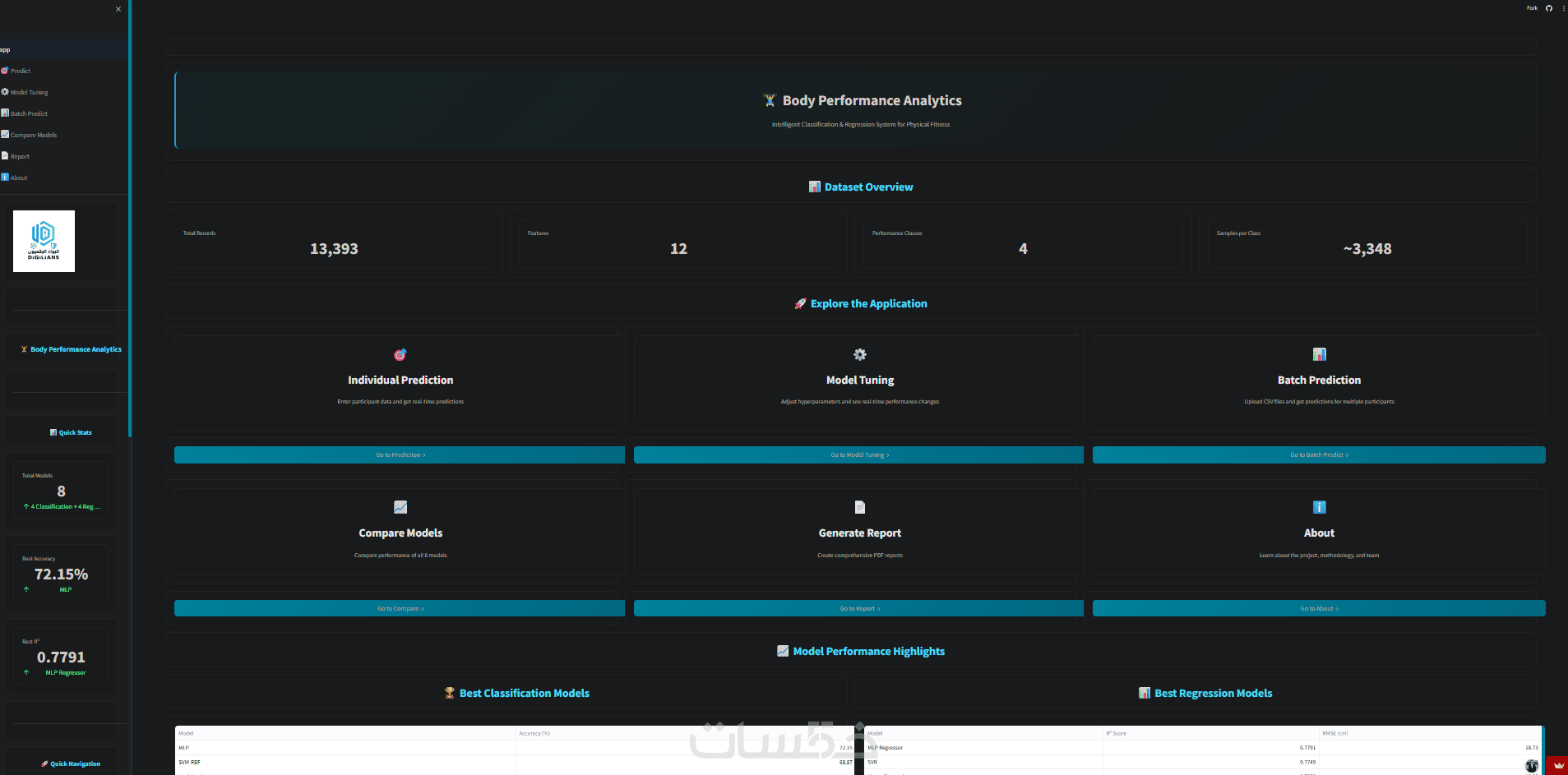Click Go to Prediction button

pyautogui.click(x=400, y=454)
